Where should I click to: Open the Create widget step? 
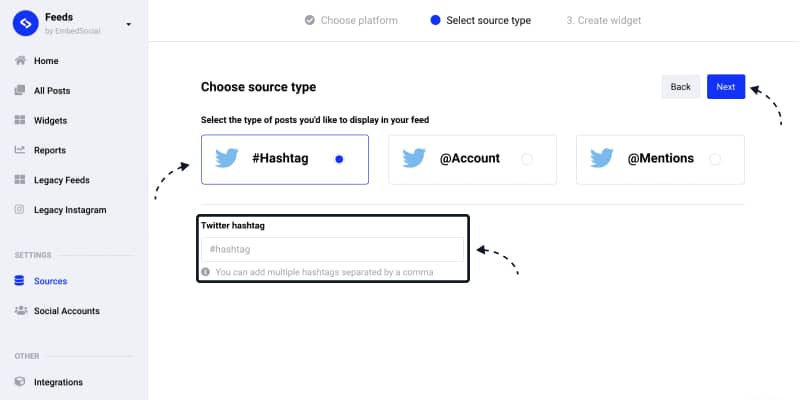[604, 20]
